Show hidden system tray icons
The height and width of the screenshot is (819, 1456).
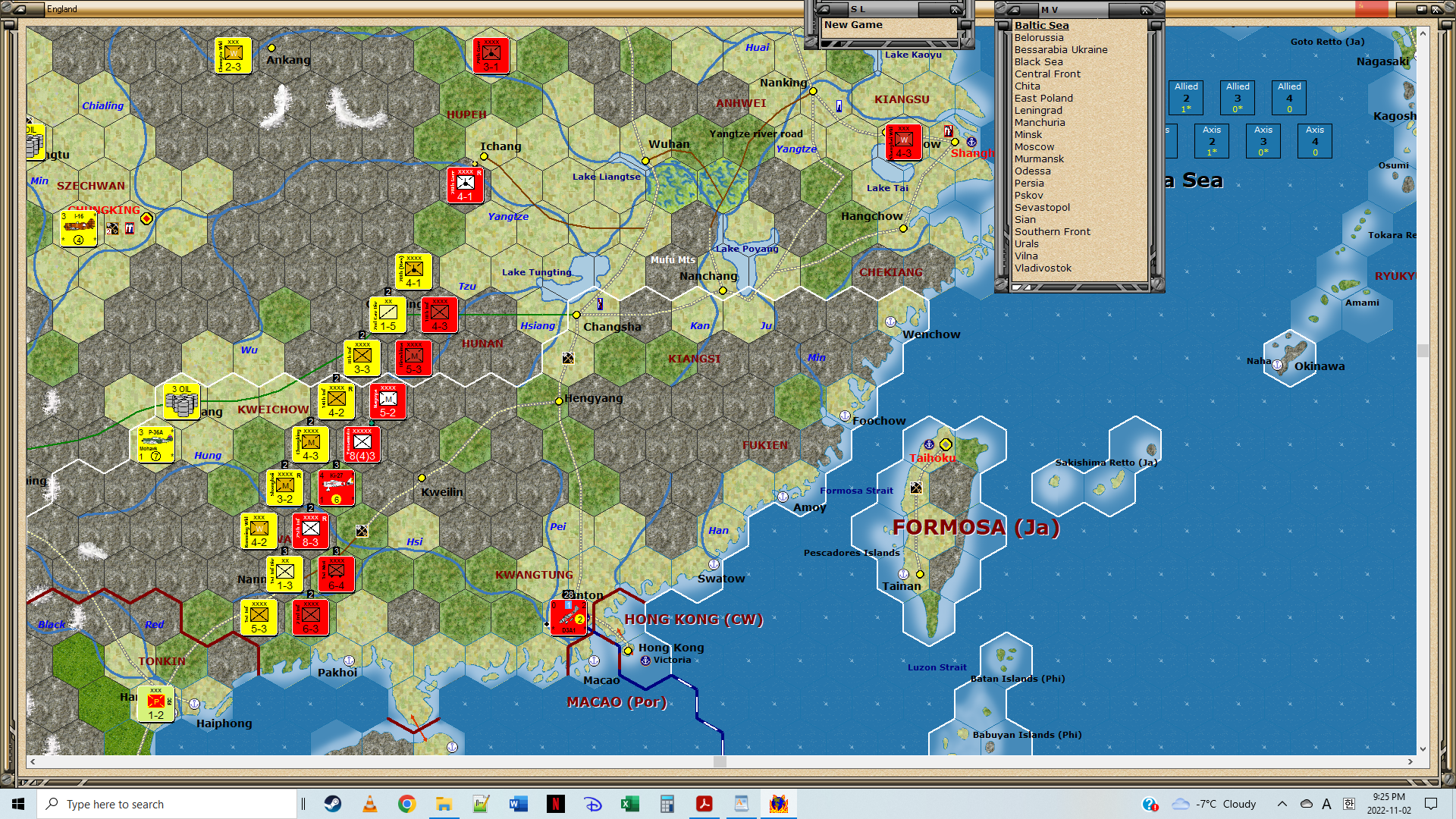point(1282,804)
